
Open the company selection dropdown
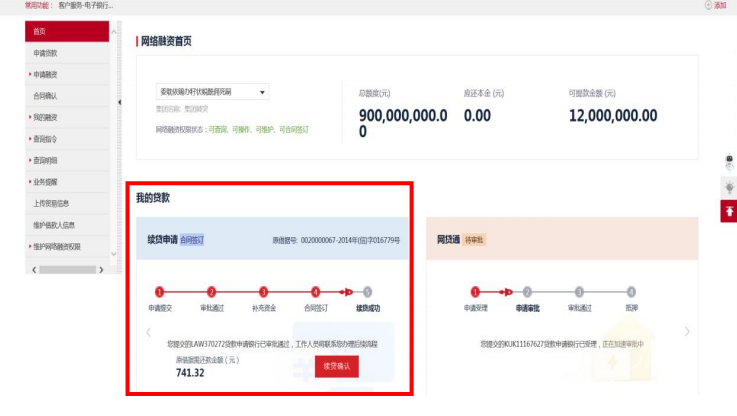coord(263,92)
